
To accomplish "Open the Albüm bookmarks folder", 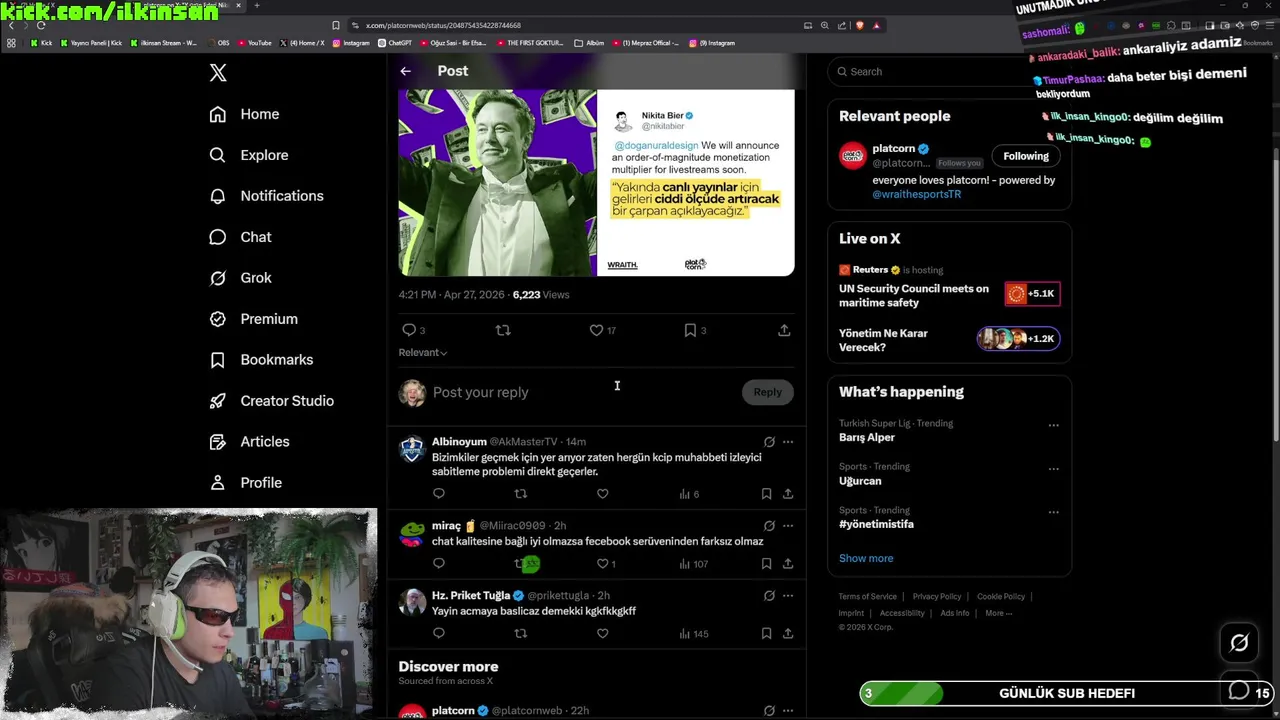I will pyautogui.click(x=589, y=43).
